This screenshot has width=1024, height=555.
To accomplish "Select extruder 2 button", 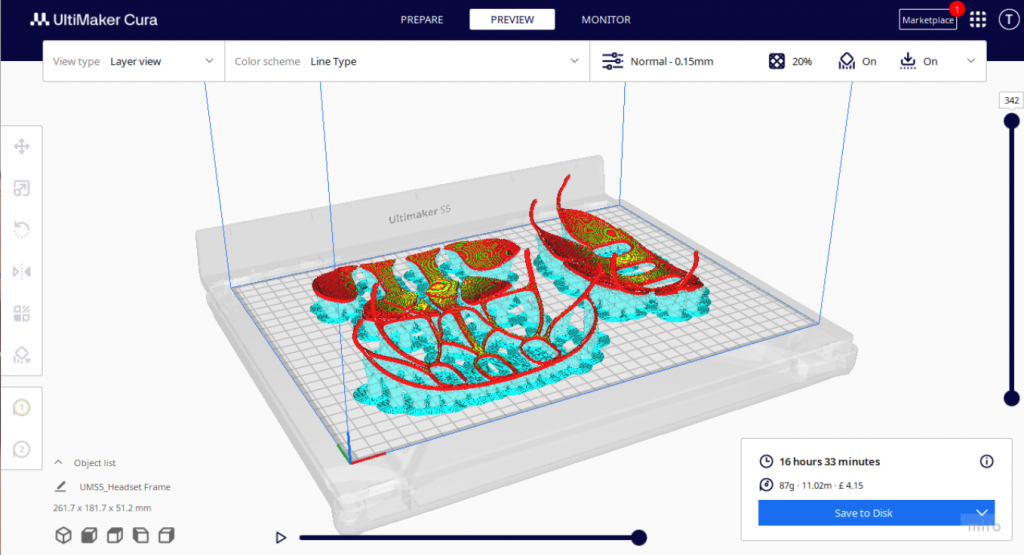I will point(22,449).
